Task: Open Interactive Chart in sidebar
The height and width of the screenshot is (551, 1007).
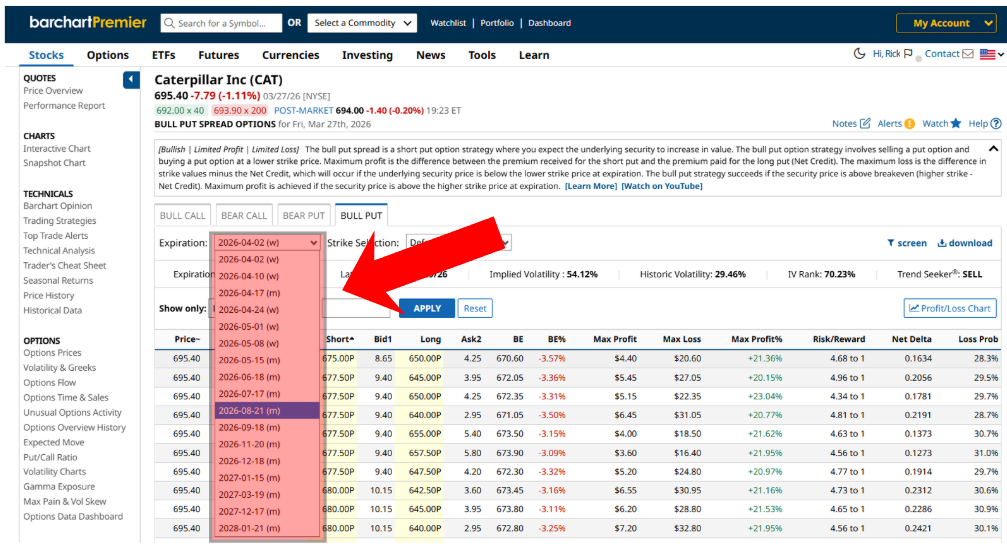Action: (x=57, y=148)
